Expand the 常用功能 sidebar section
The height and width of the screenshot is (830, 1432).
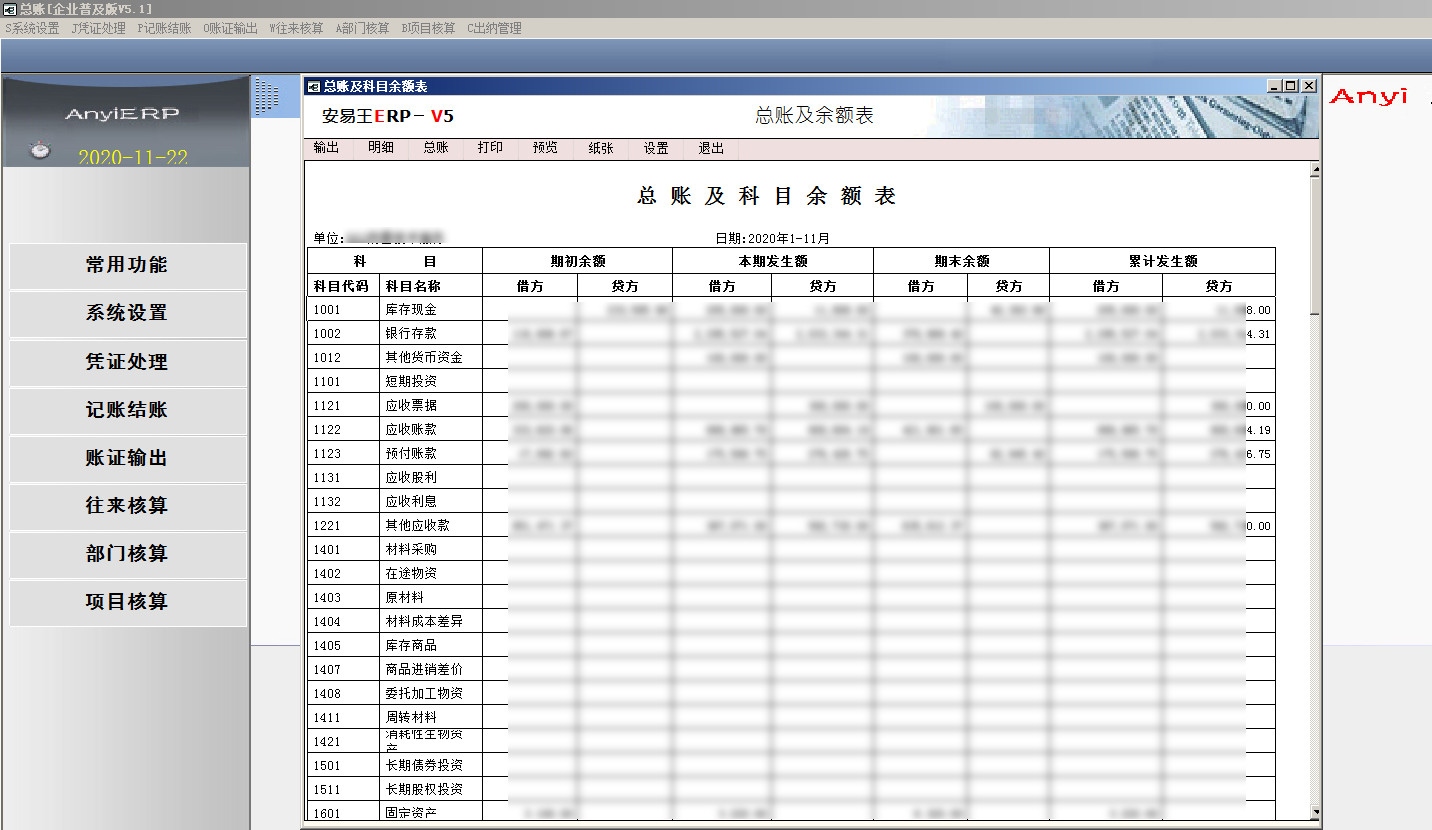point(127,265)
